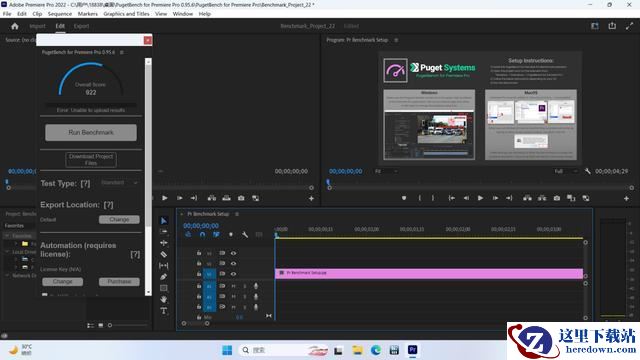640x360 pixels.
Task: Play the Source monitor
Action: point(164,198)
